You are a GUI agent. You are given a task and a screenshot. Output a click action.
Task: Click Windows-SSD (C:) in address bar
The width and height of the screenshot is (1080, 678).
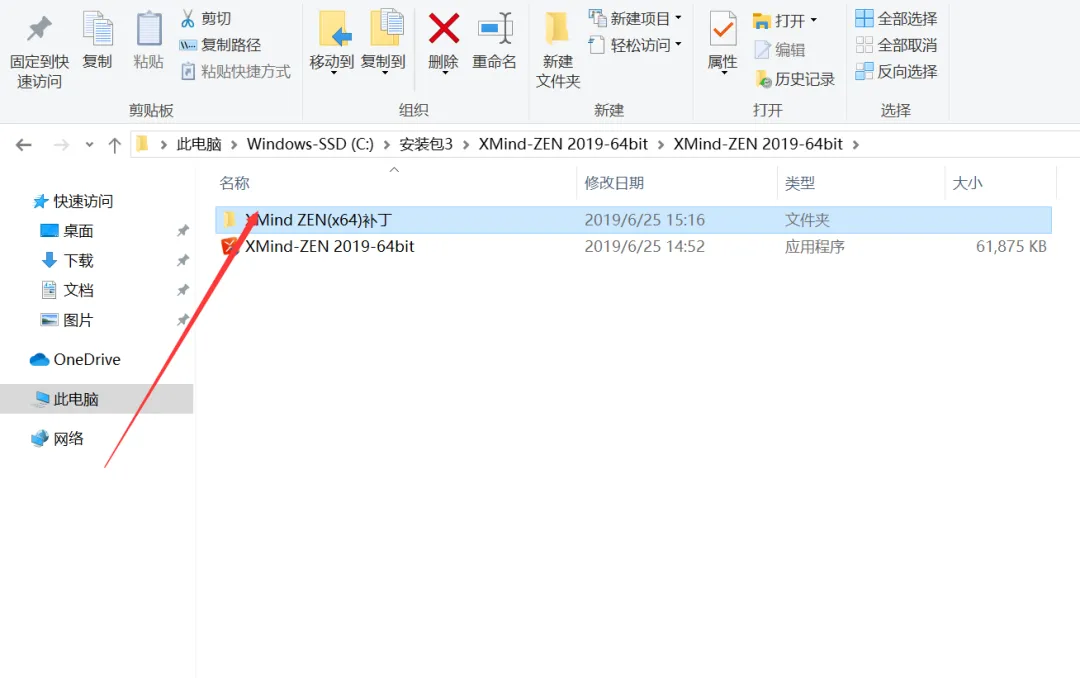click(310, 144)
